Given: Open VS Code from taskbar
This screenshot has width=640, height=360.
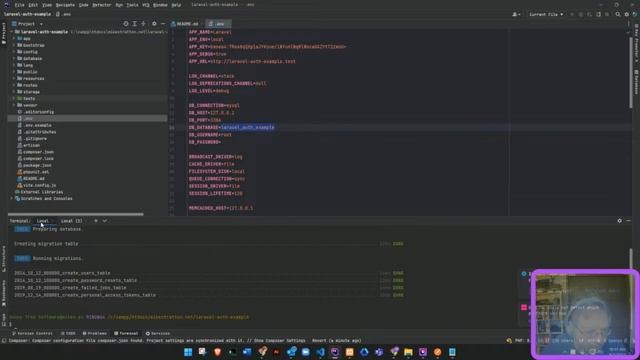Looking at the screenshot, I should coord(320,352).
